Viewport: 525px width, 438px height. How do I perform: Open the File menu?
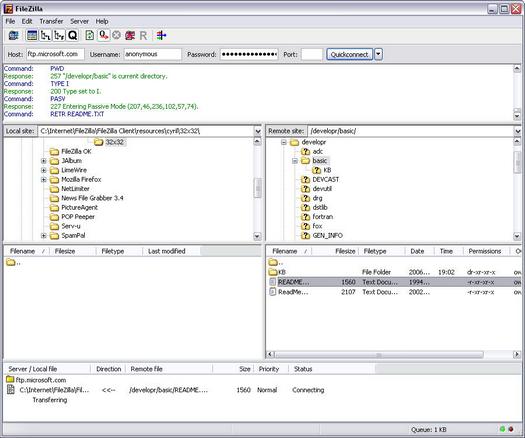point(10,21)
